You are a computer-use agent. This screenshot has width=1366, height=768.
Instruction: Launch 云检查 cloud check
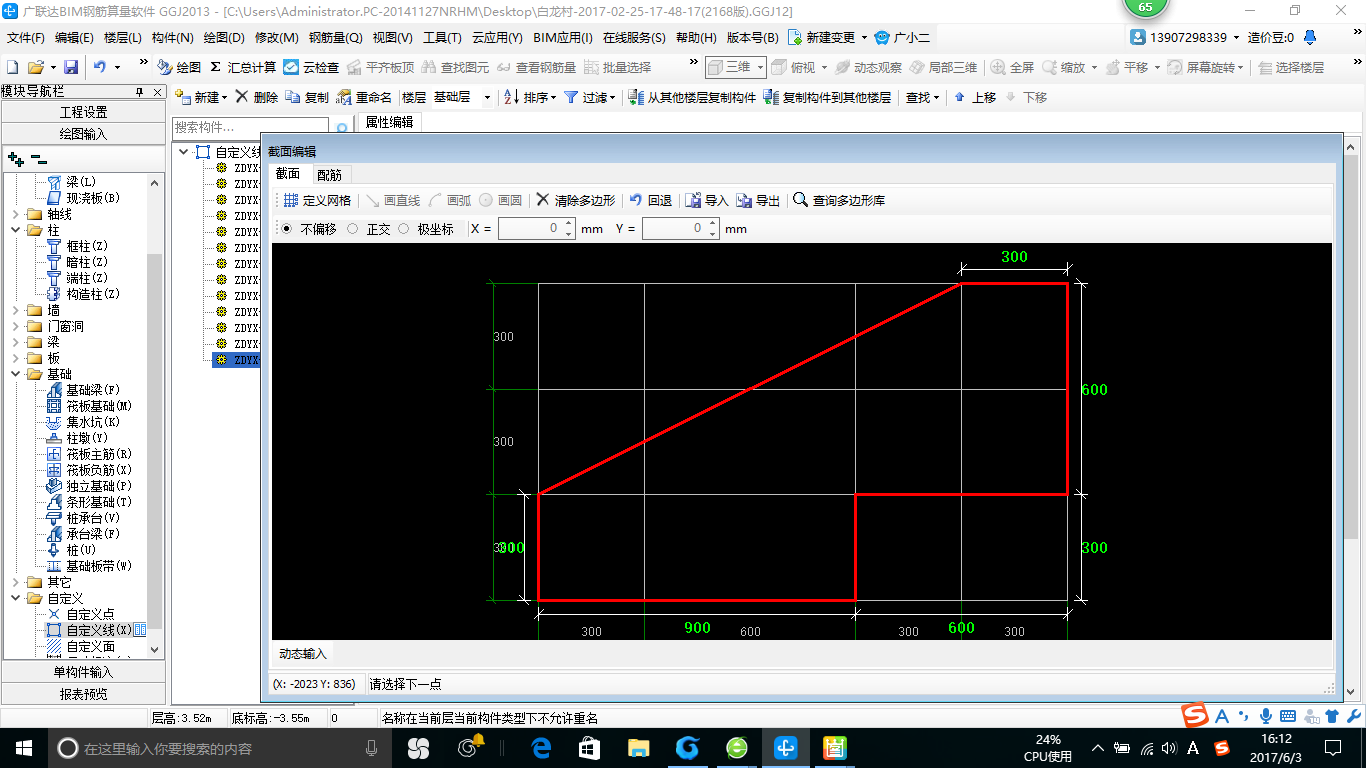tap(312, 67)
